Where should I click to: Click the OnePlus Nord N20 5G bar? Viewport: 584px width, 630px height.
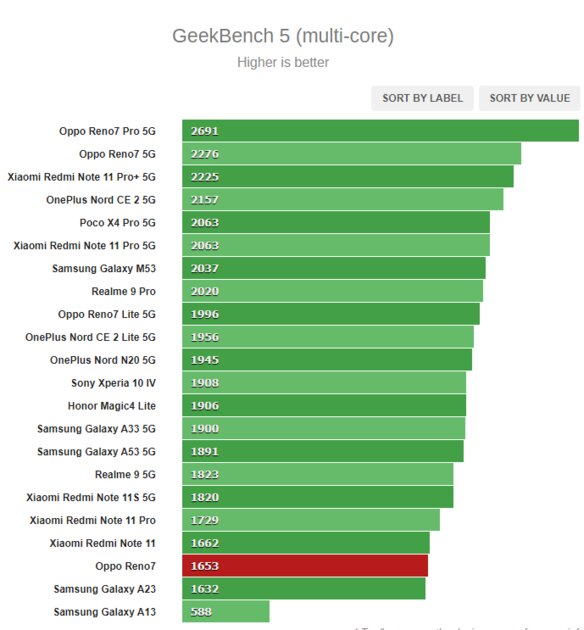(327, 360)
